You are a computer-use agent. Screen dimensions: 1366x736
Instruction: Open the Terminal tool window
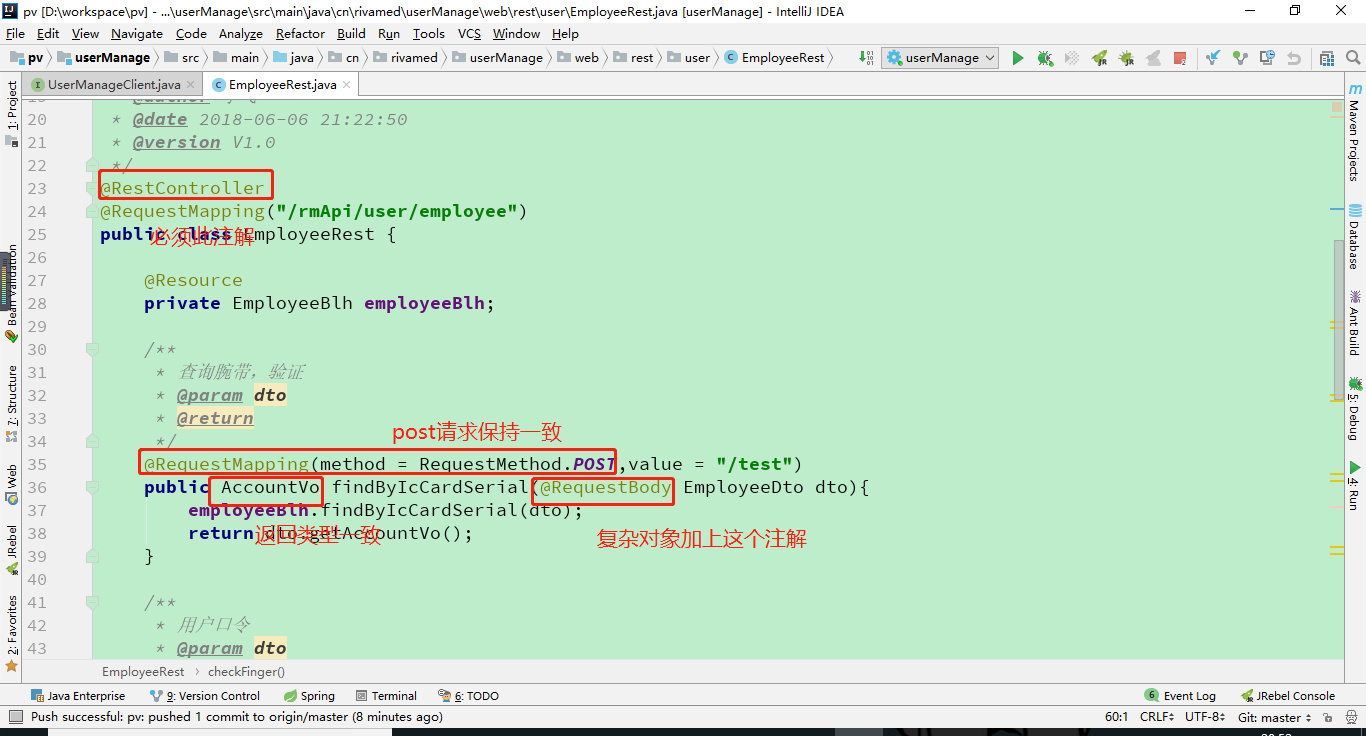point(387,696)
